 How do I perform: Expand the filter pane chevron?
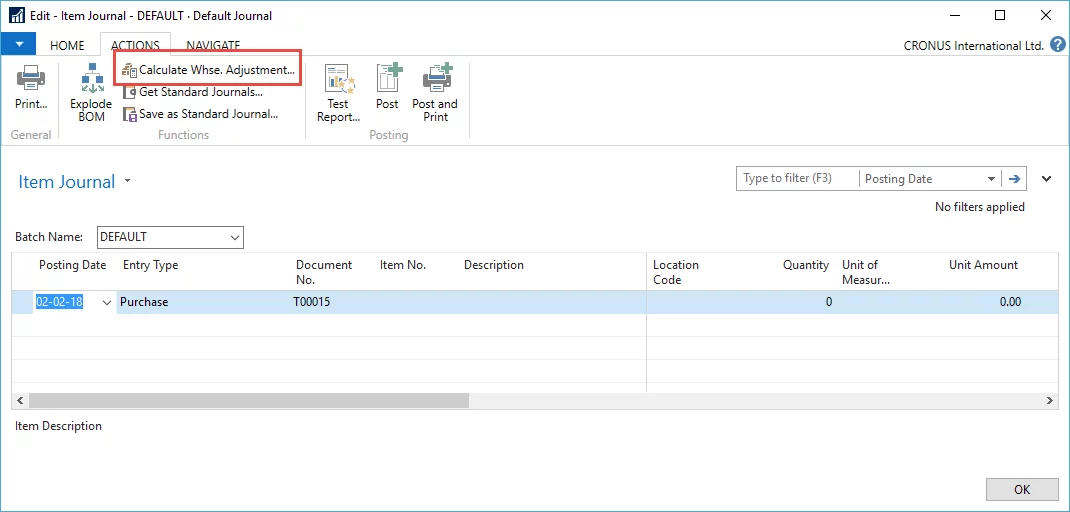click(x=1047, y=179)
